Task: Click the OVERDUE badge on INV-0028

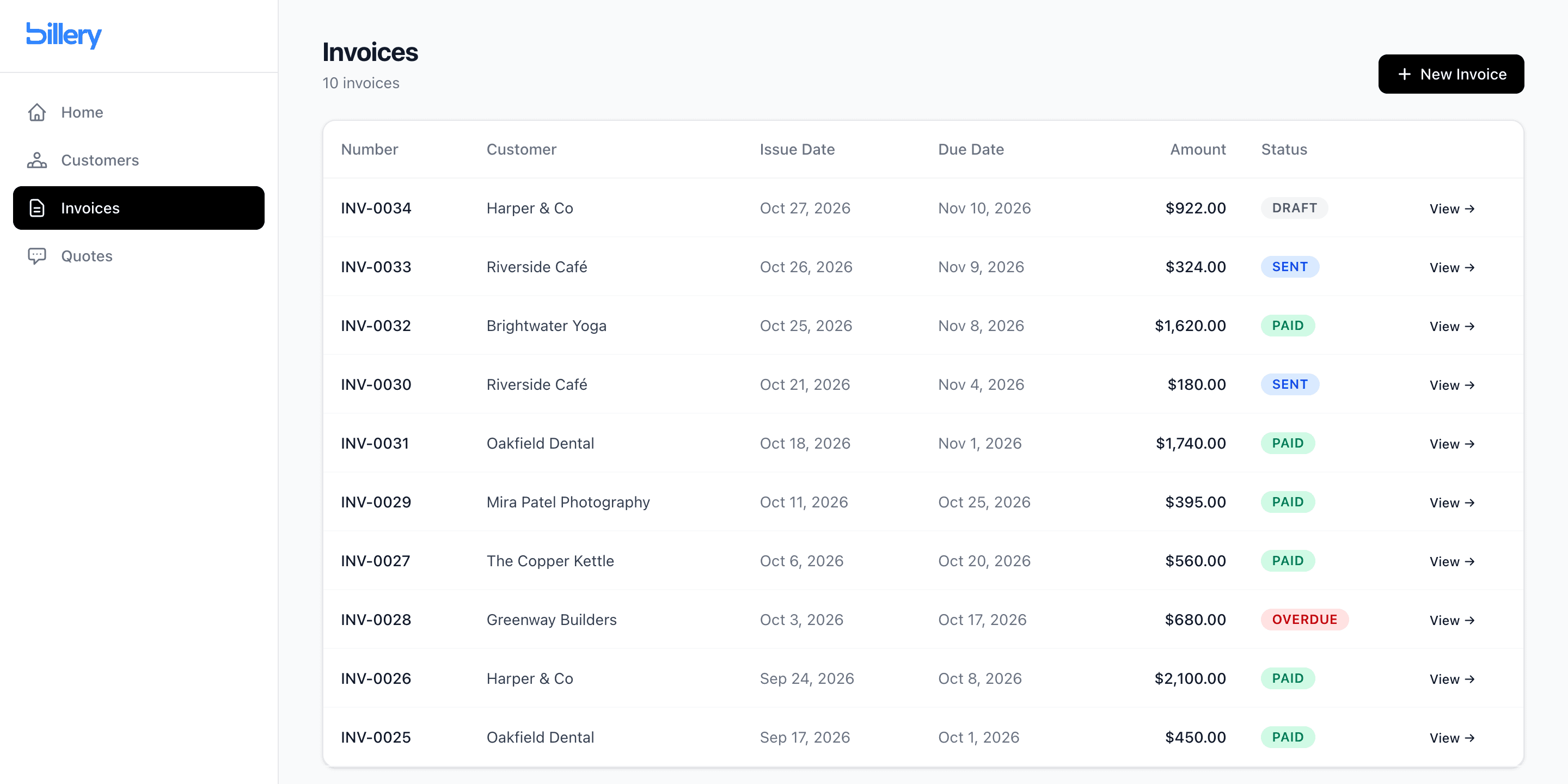Action: (1304, 619)
